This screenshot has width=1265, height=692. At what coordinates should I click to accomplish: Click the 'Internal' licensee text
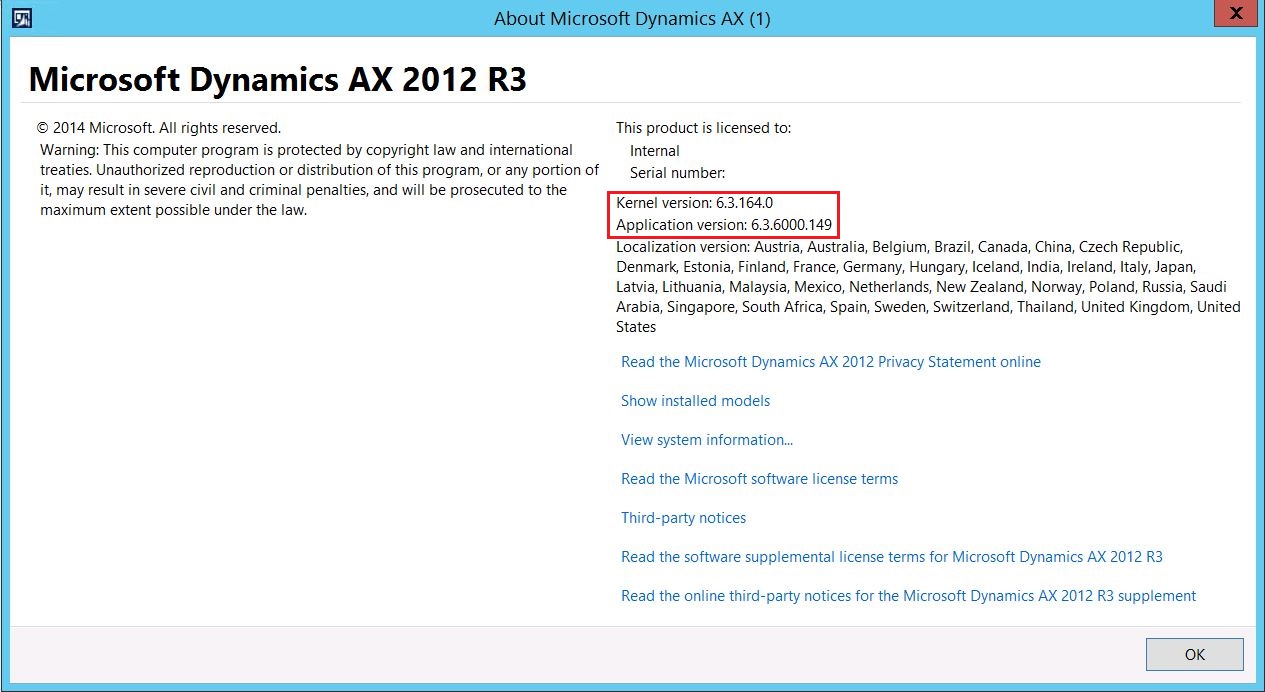pos(654,151)
